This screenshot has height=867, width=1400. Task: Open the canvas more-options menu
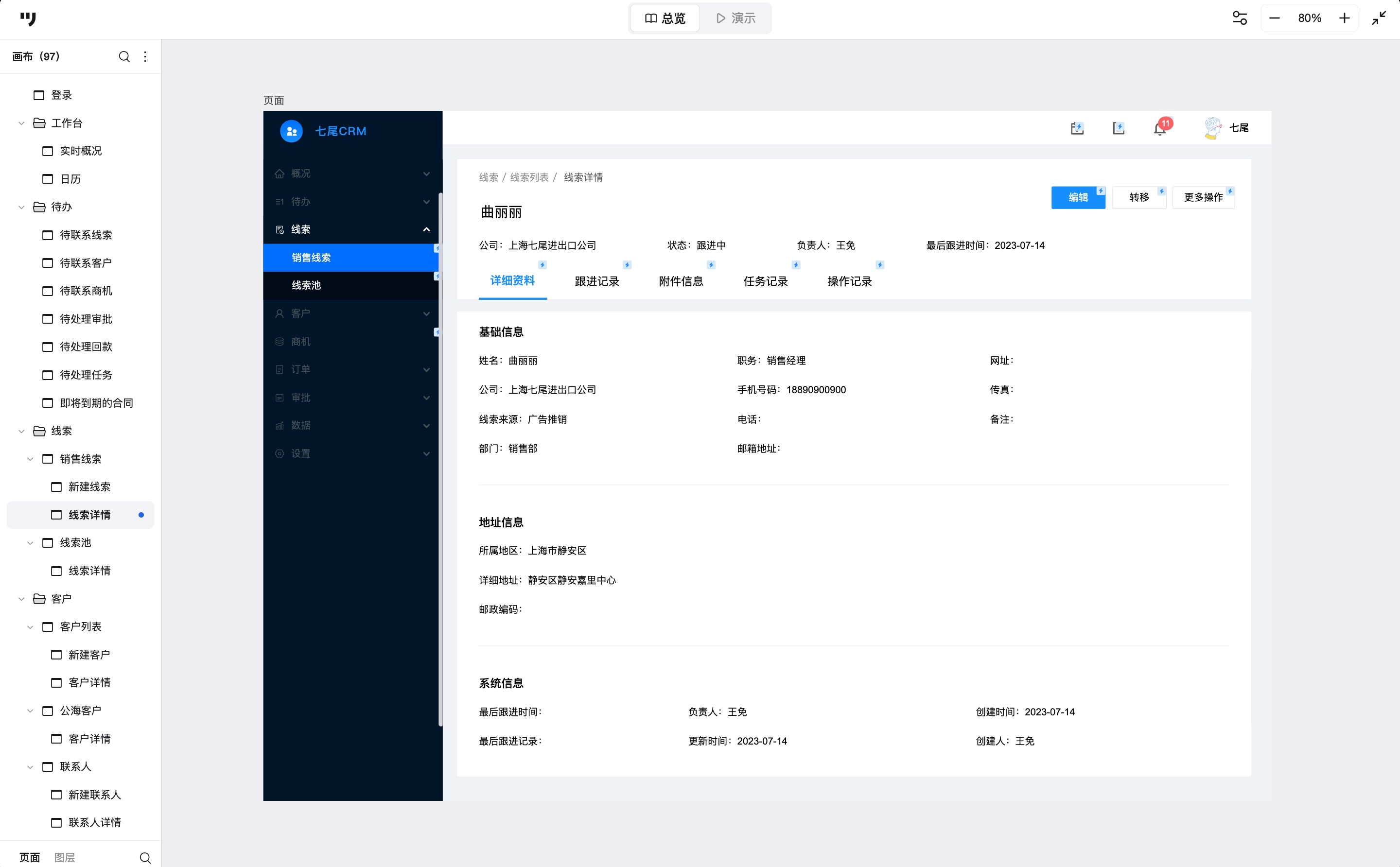145,57
